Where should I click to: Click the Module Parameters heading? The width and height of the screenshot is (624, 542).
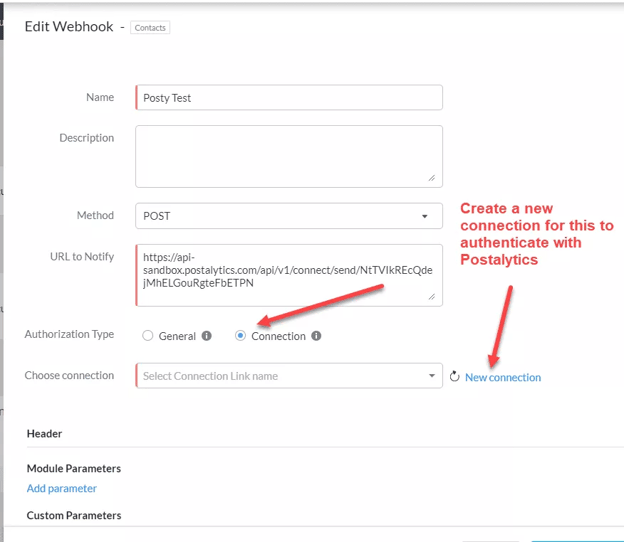point(74,468)
